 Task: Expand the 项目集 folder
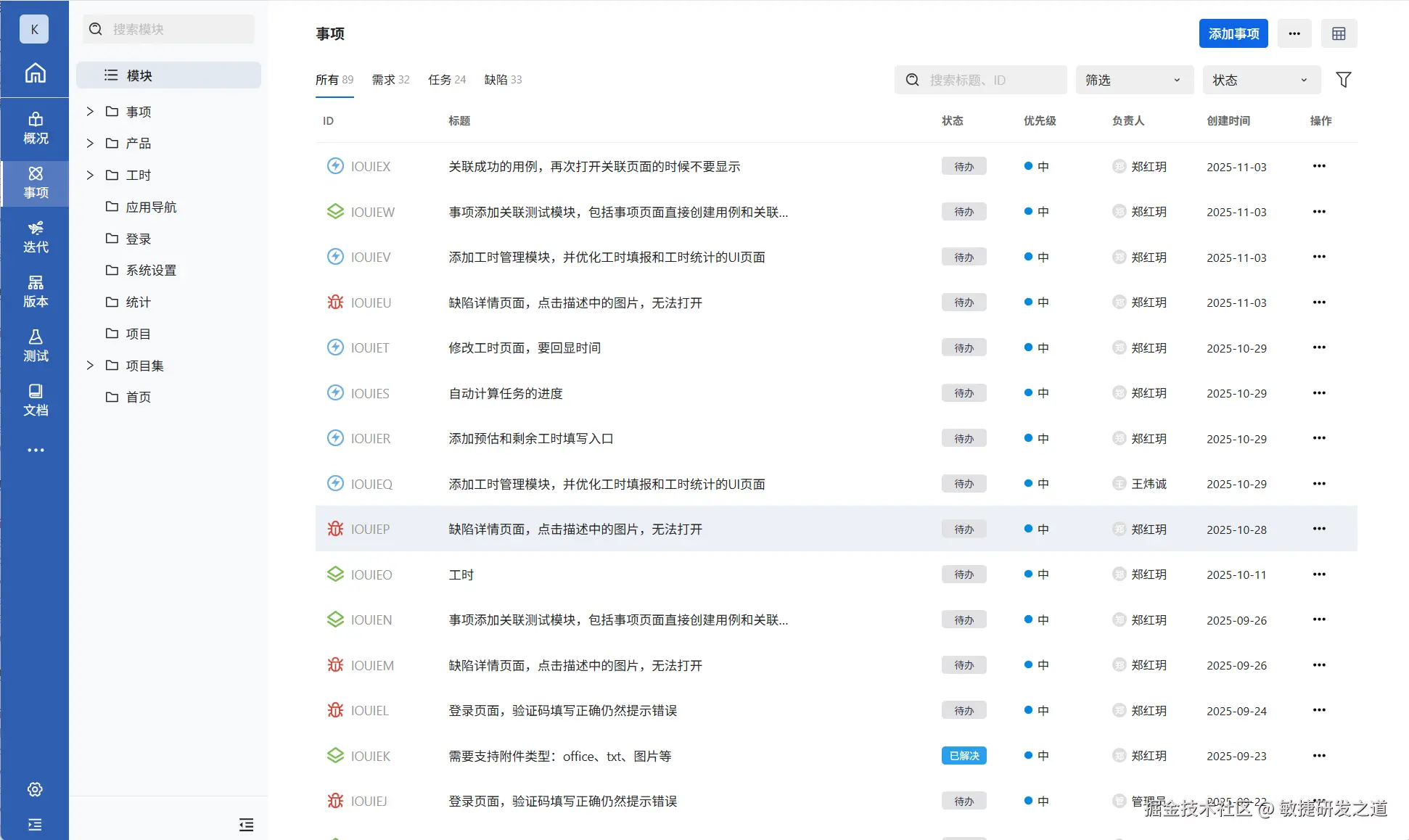pos(90,365)
